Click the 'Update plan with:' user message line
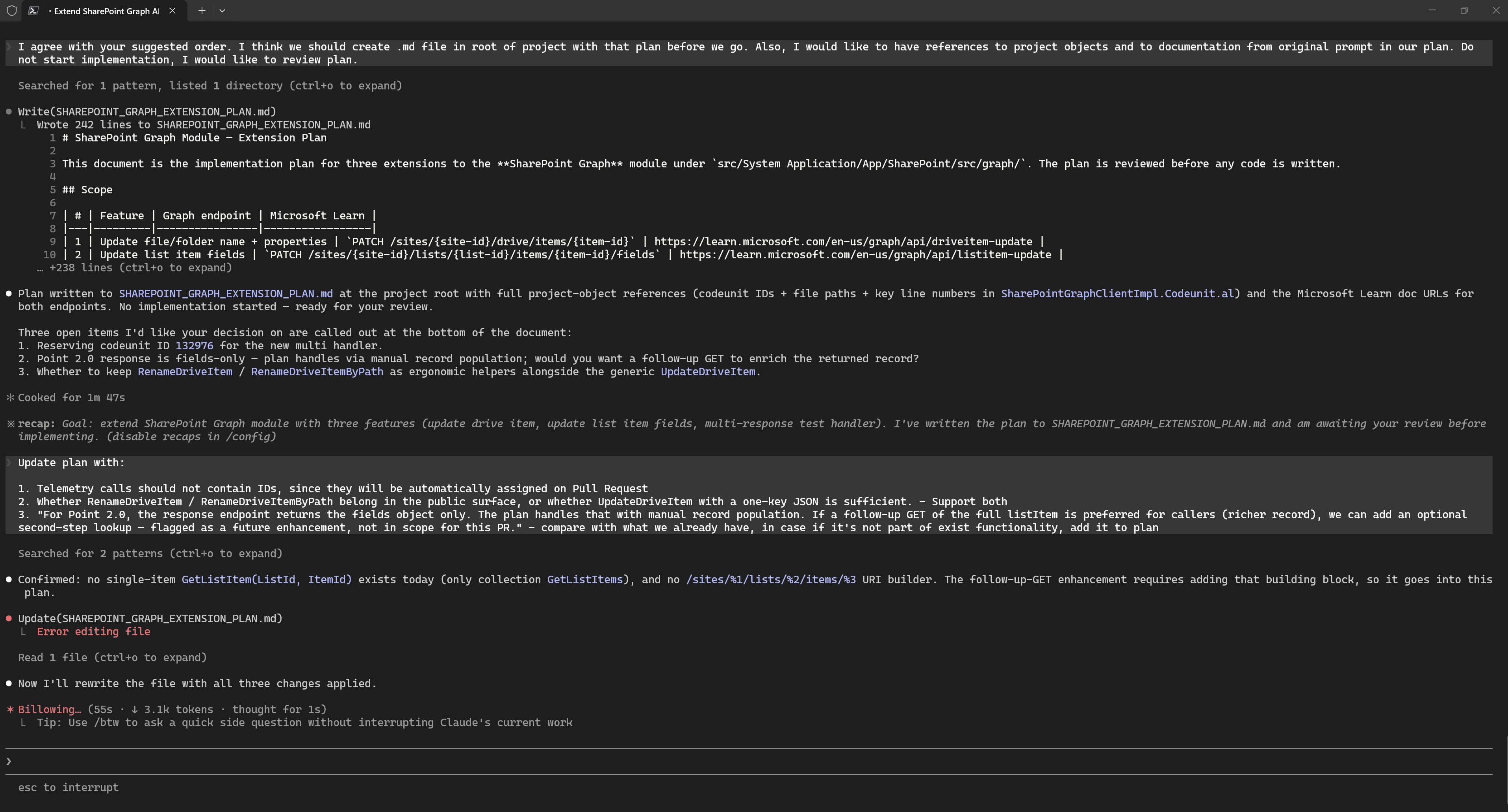Image resolution: width=1508 pixels, height=812 pixels. pyautogui.click(x=71, y=463)
